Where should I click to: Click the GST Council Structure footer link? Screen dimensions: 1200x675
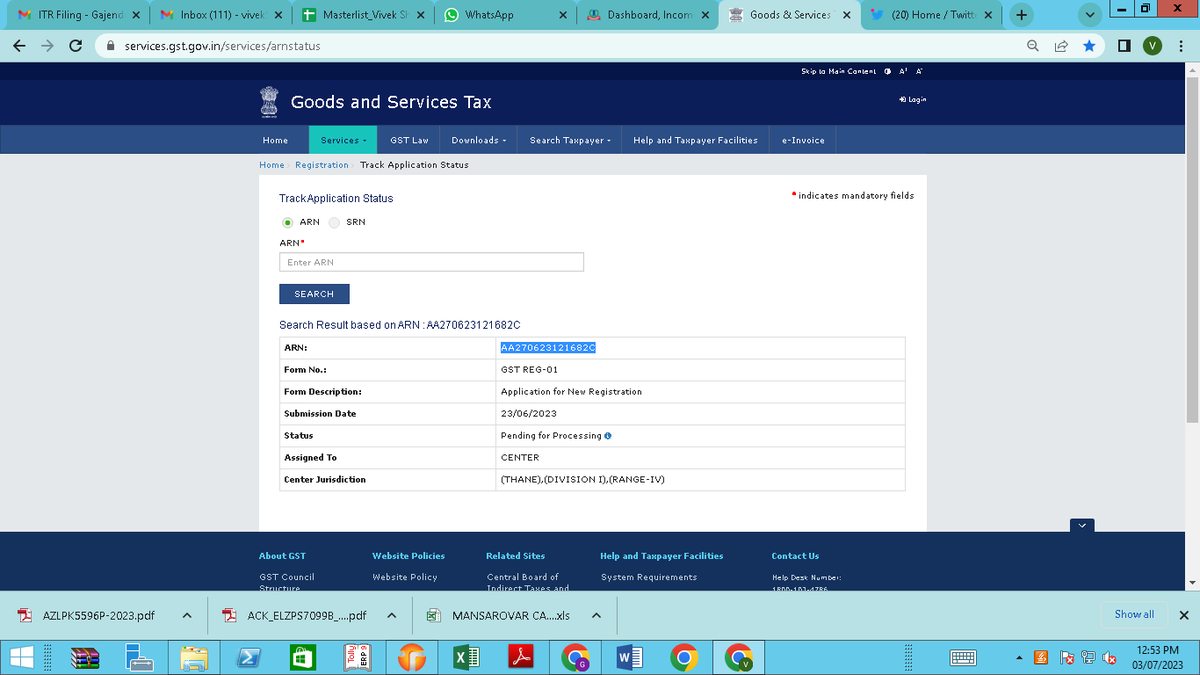286,582
